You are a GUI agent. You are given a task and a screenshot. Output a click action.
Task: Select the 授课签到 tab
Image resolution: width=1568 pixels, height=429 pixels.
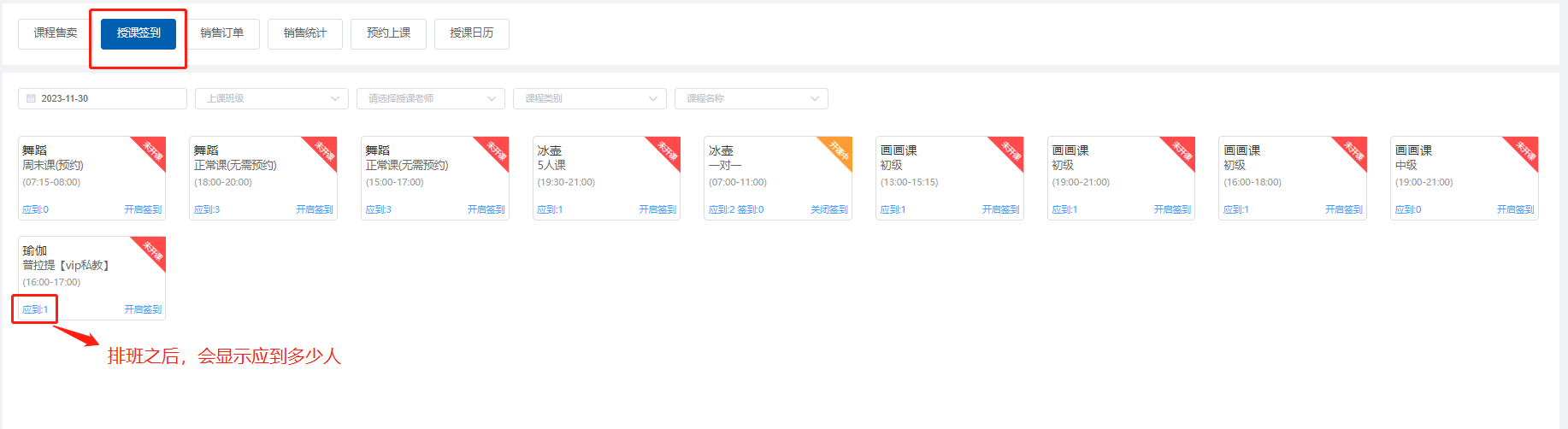pos(139,33)
